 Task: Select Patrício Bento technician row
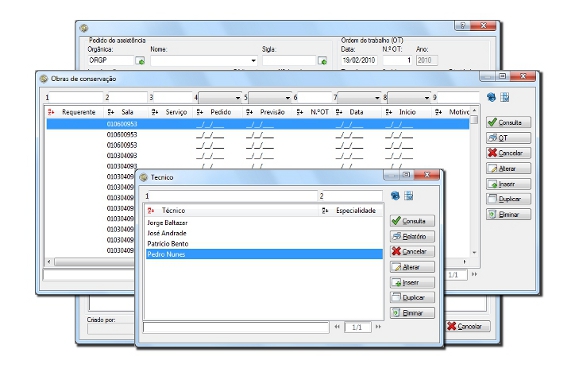264,244
